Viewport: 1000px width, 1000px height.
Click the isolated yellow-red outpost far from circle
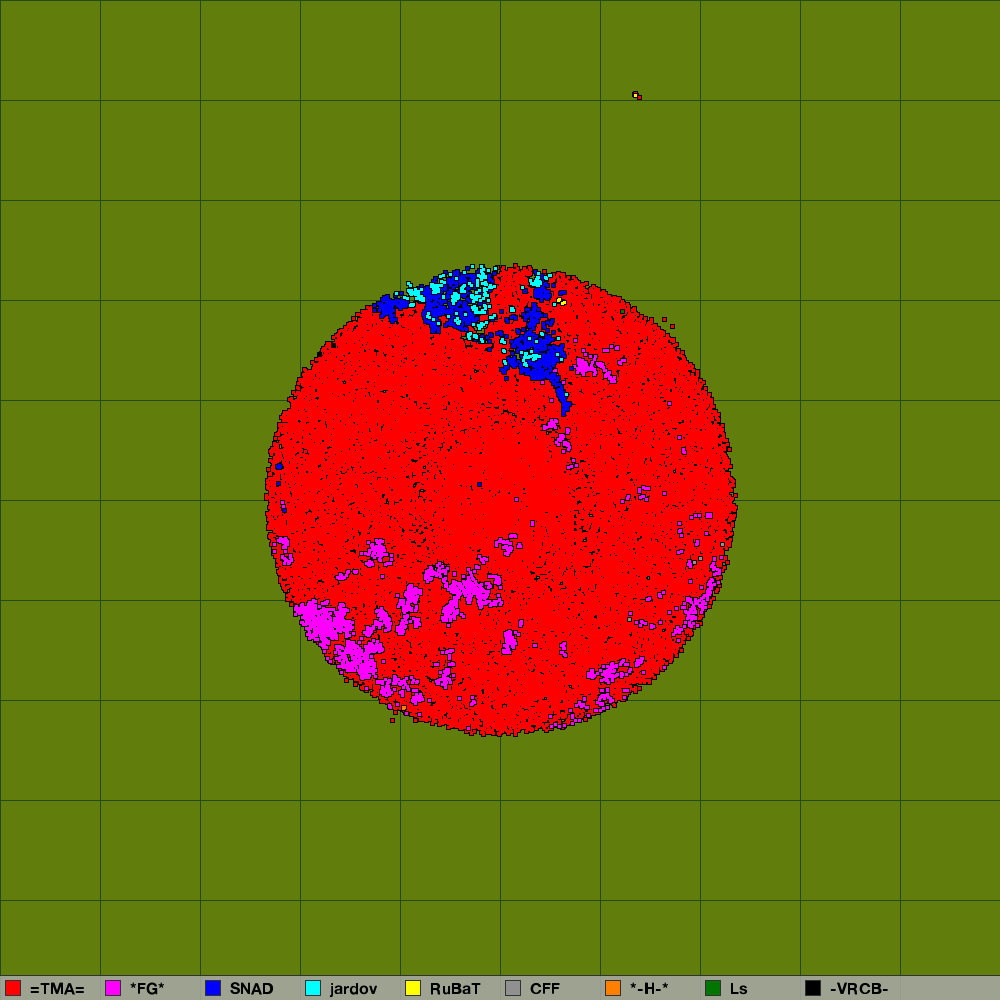[x=636, y=96]
